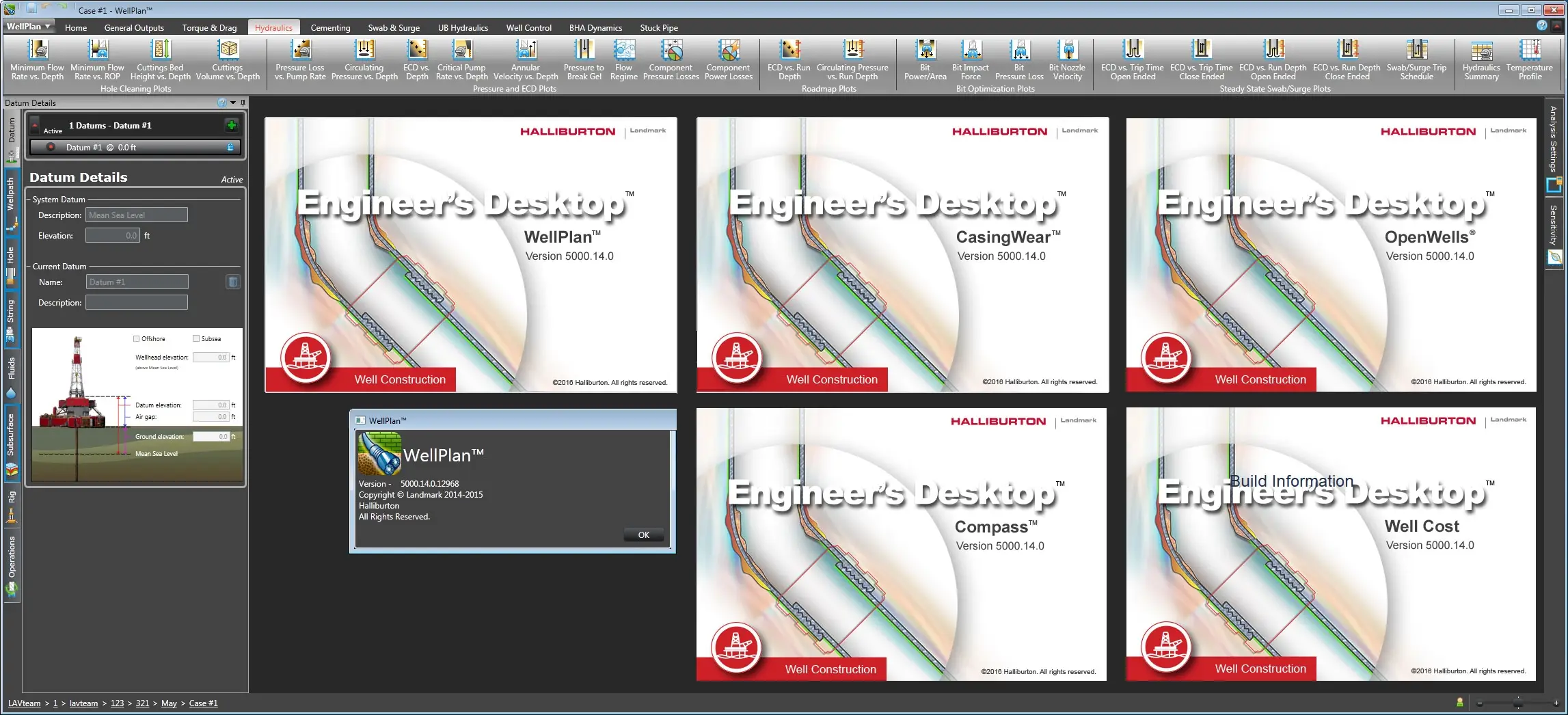
Task: Open the Swab/Surge Trip Schedule
Action: coord(1416,60)
